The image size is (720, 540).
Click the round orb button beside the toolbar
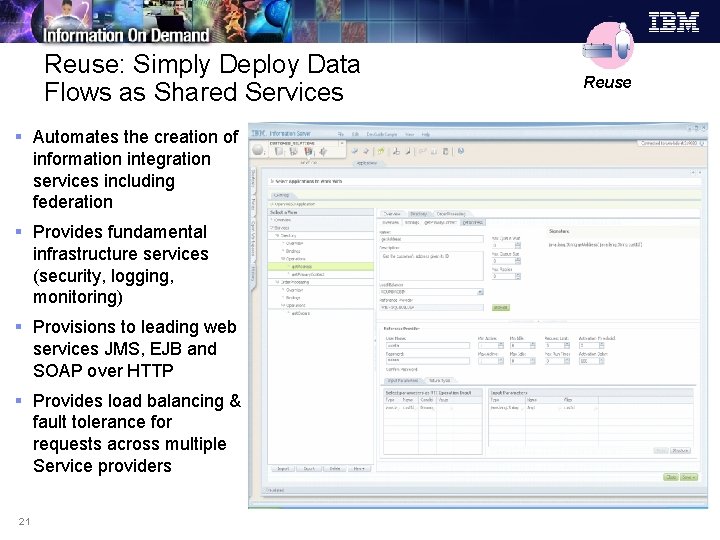pyautogui.click(x=258, y=150)
